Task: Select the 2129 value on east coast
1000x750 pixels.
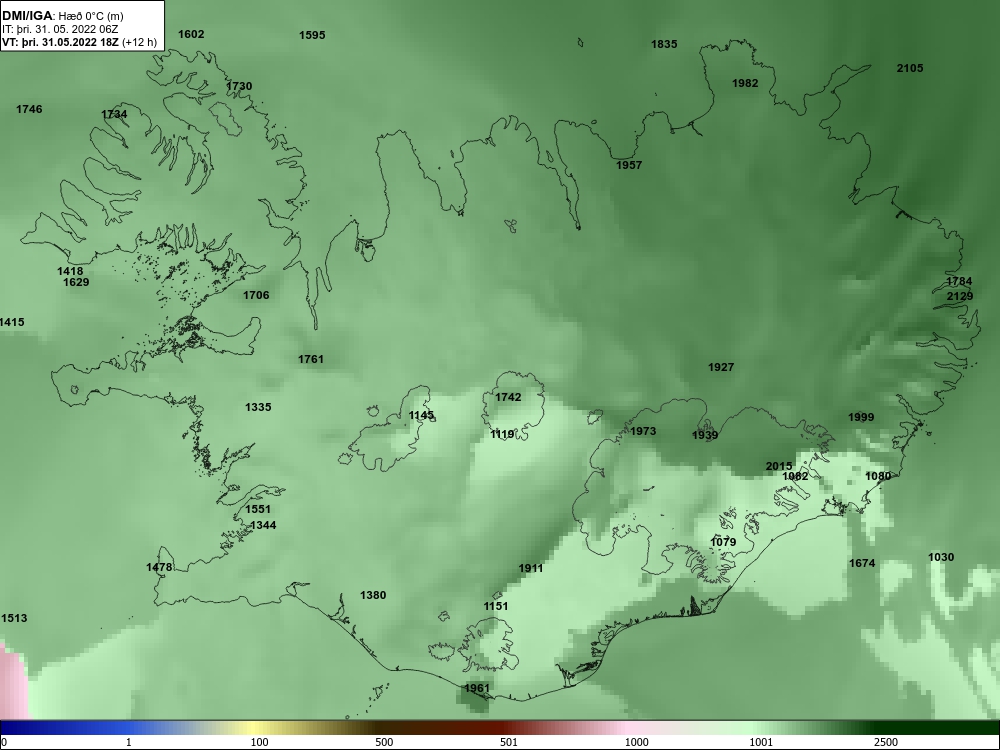Action: coord(960,296)
